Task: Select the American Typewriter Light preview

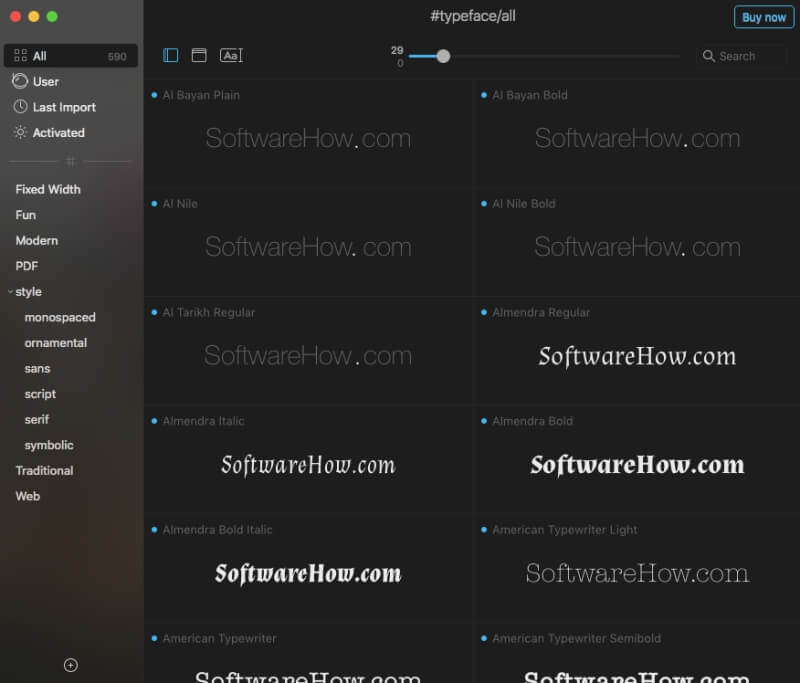Action: 637,573
